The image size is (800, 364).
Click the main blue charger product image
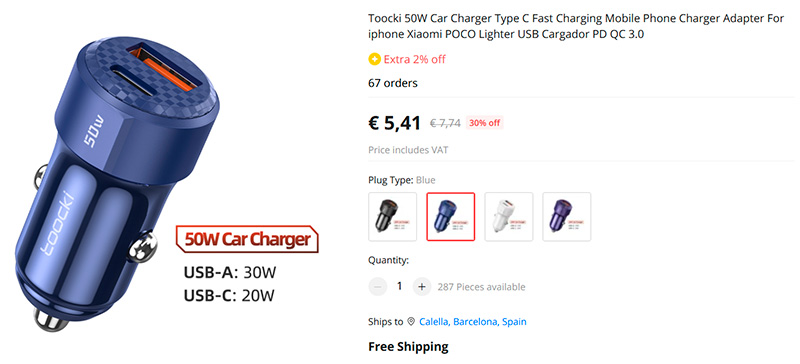tap(122, 184)
